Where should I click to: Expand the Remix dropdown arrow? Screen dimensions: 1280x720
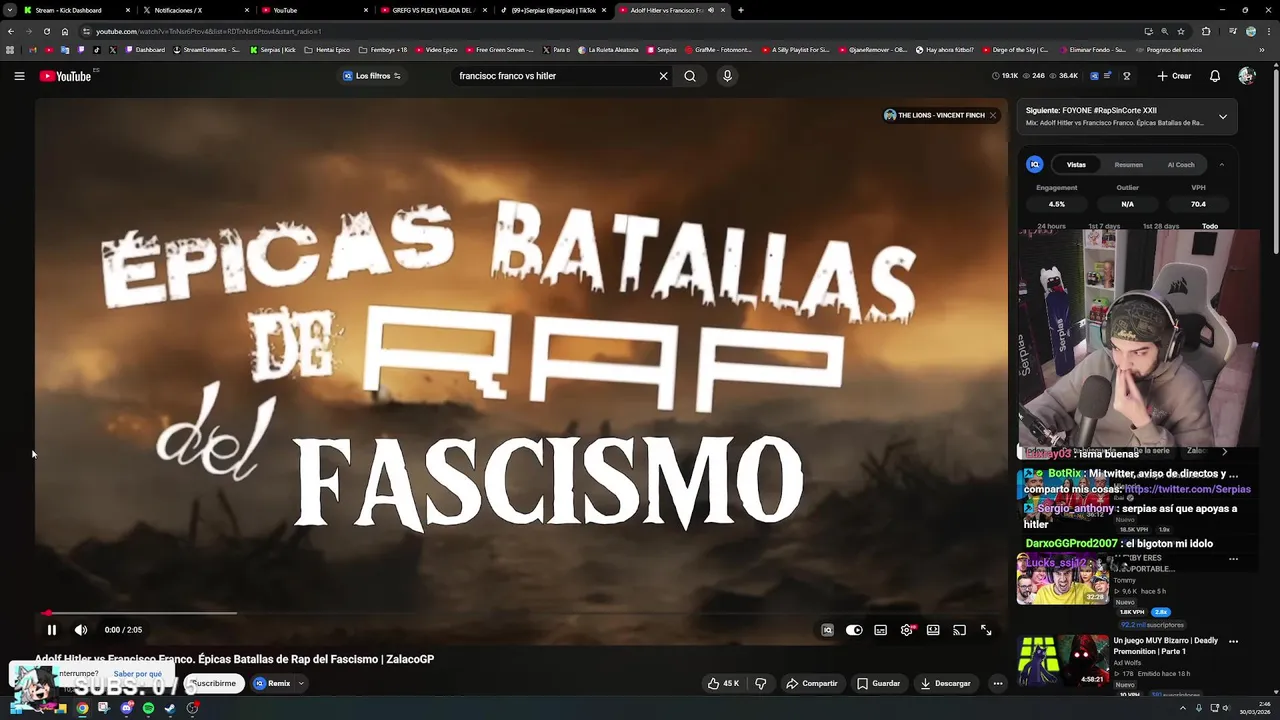[x=301, y=684]
